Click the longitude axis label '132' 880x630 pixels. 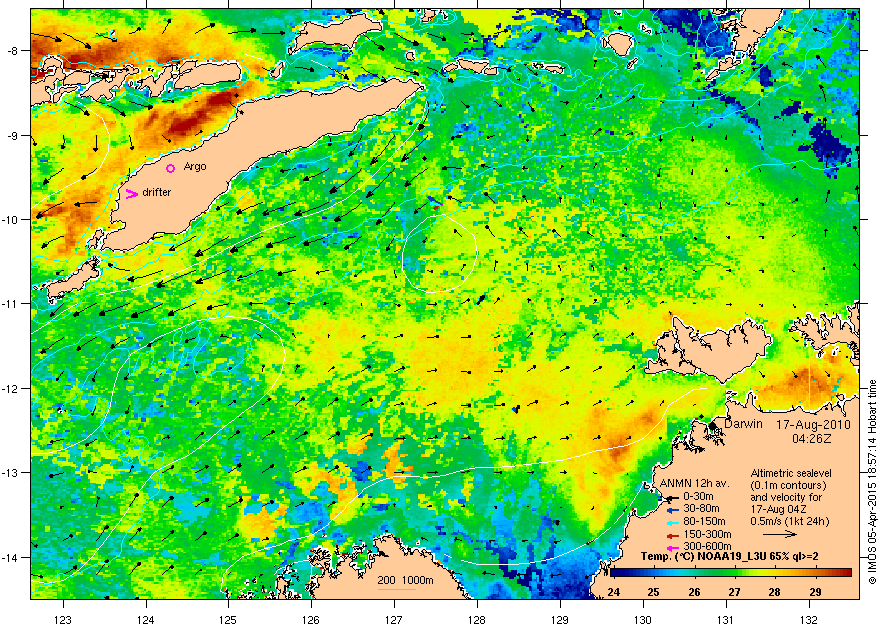(x=809, y=620)
